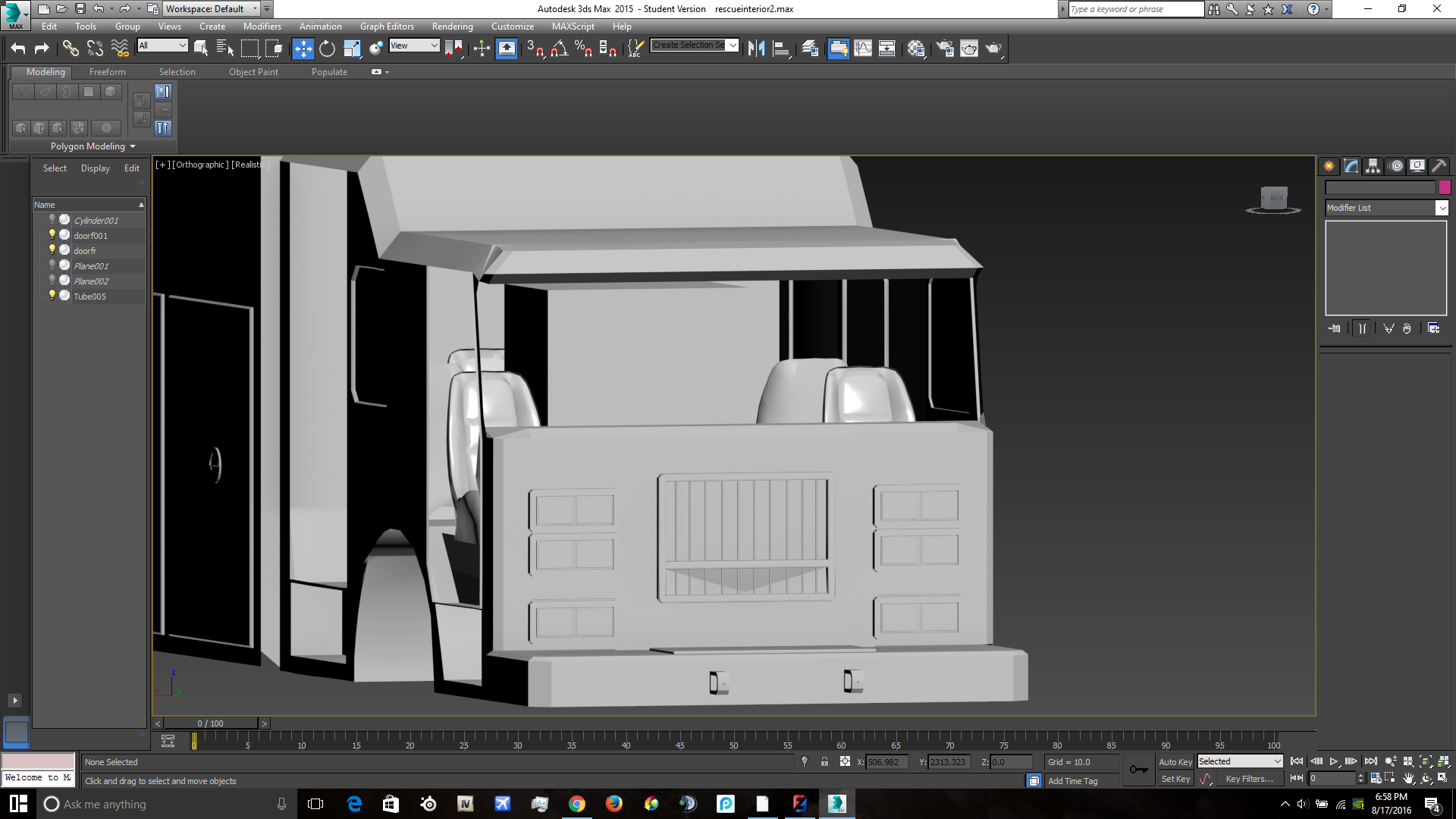Click the Key Filters button
The image size is (1456, 819).
click(1249, 779)
